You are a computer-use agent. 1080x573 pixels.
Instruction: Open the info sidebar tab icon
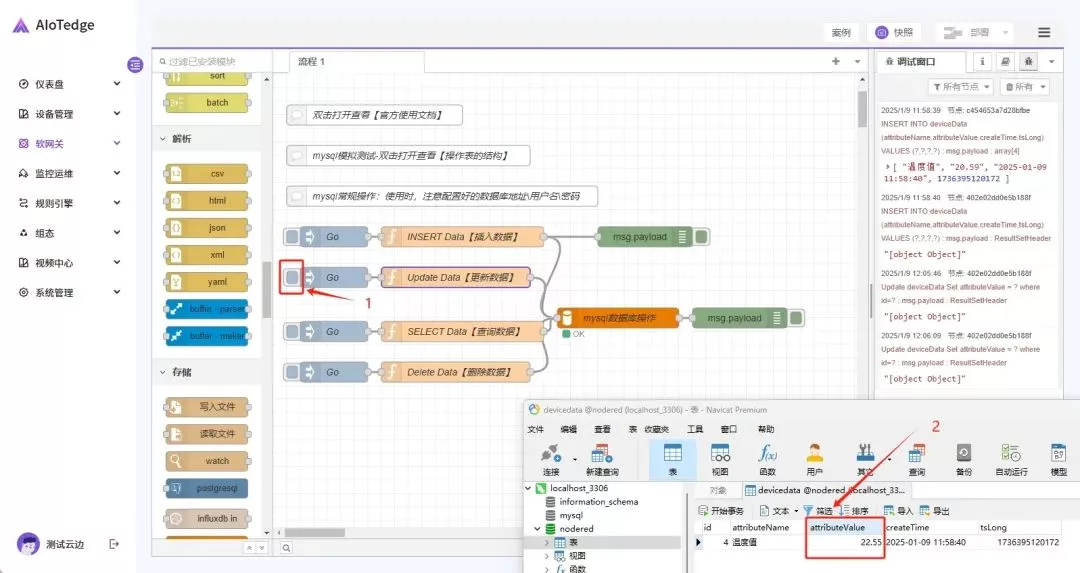[x=982, y=62]
